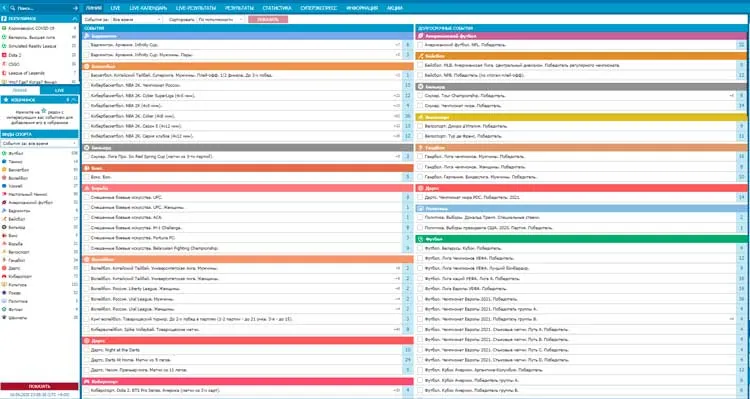Click the Шахматы icon in sidebar list
Image resolution: width=750 pixels, height=399 pixels.
click(x=4, y=317)
